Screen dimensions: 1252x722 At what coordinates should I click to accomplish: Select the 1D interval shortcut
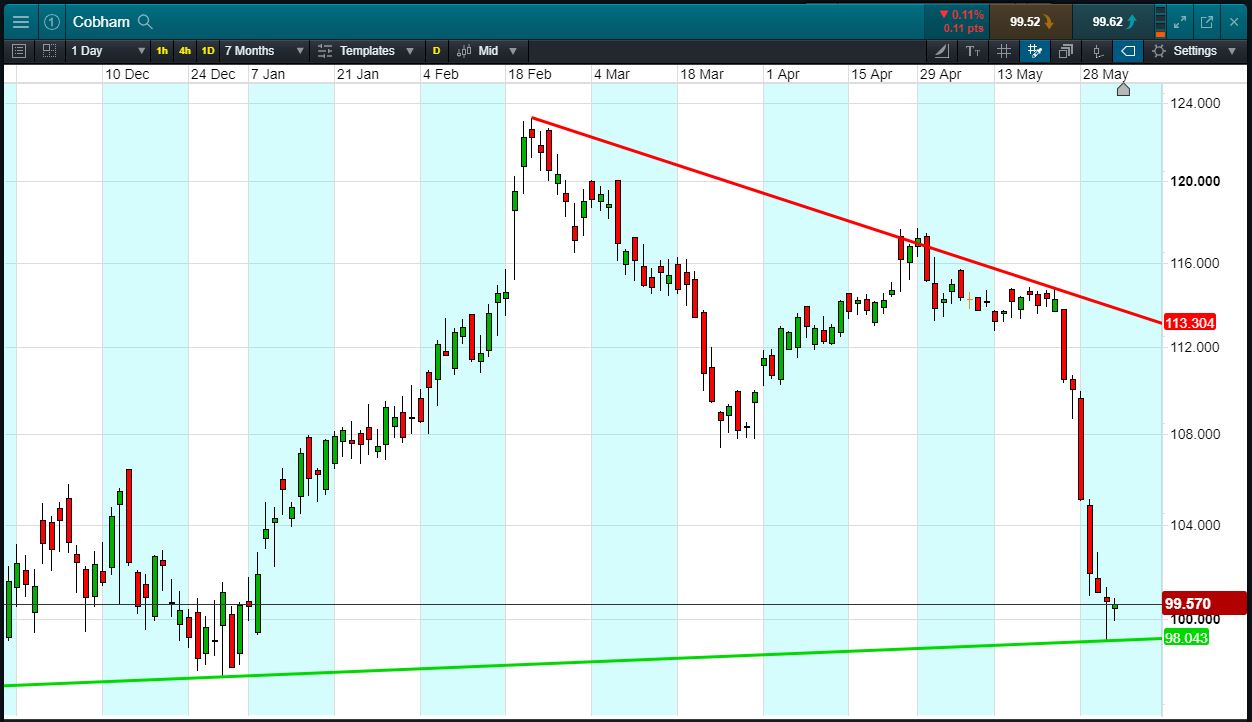pos(208,50)
